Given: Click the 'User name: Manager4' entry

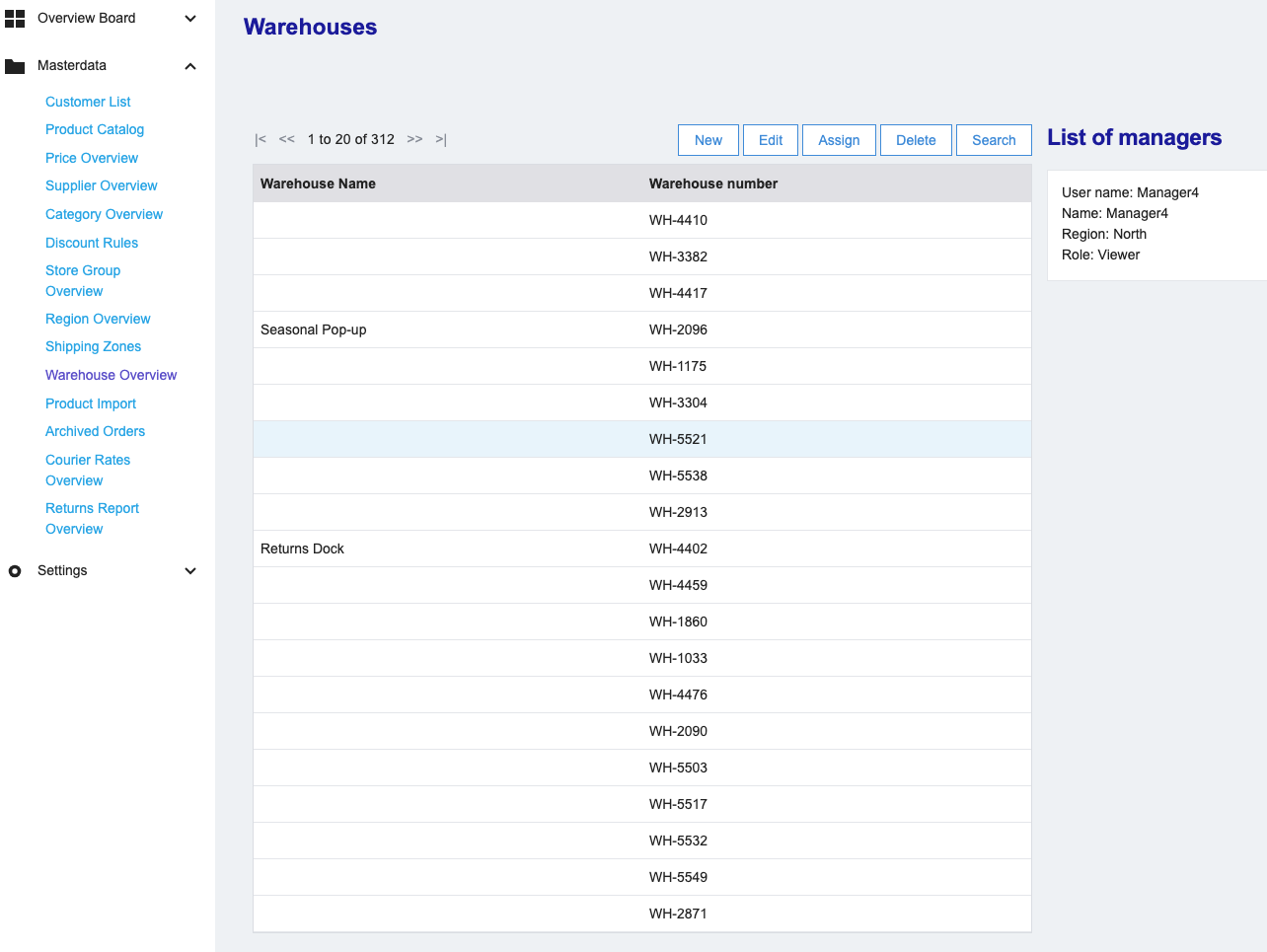Looking at the screenshot, I should [1130, 192].
